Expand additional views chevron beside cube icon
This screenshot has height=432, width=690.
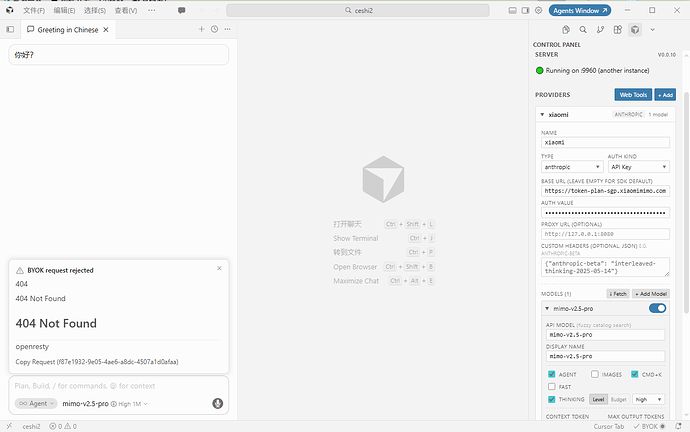pyautogui.click(x=653, y=30)
